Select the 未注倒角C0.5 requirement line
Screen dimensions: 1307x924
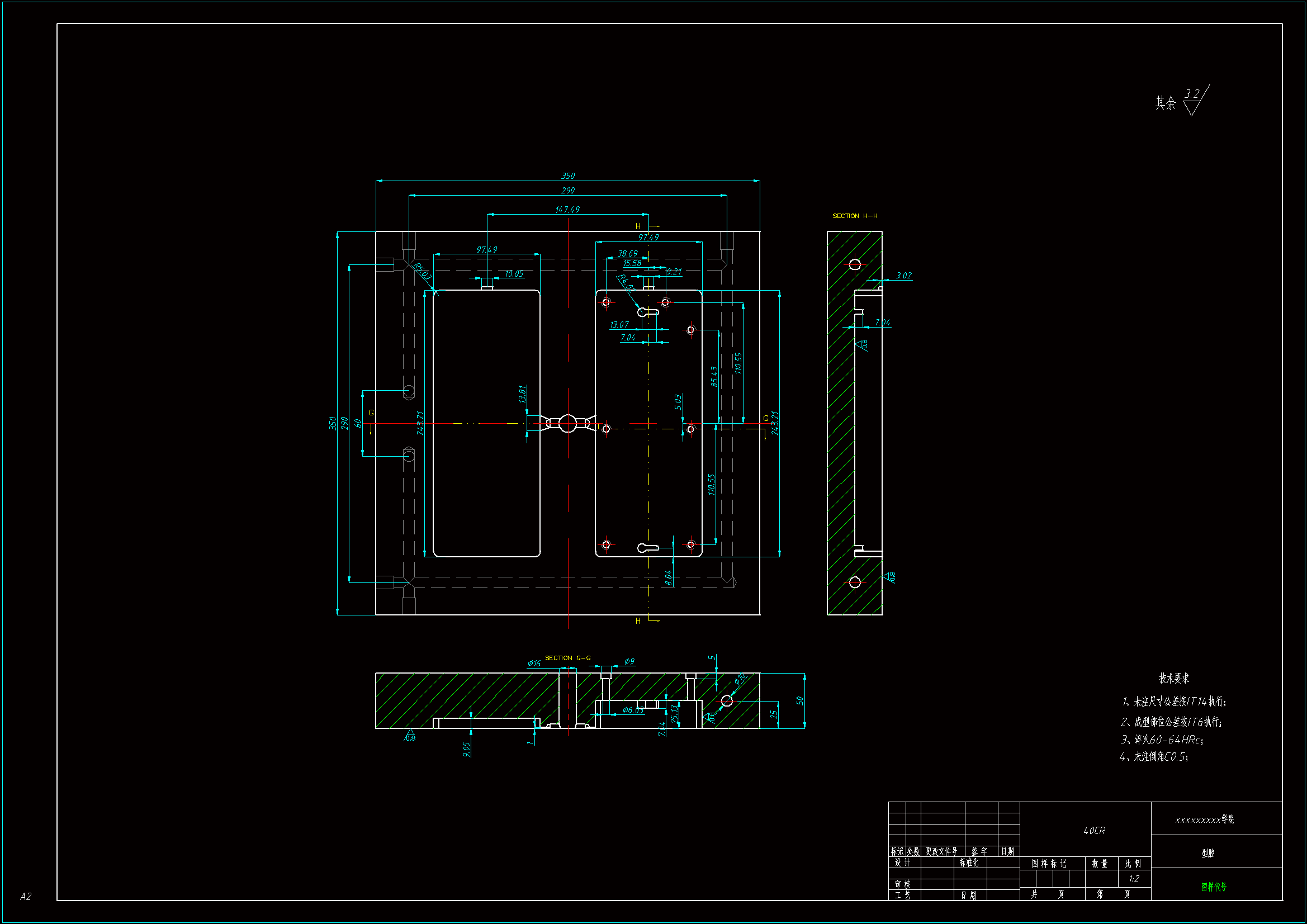[x=1153, y=757]
